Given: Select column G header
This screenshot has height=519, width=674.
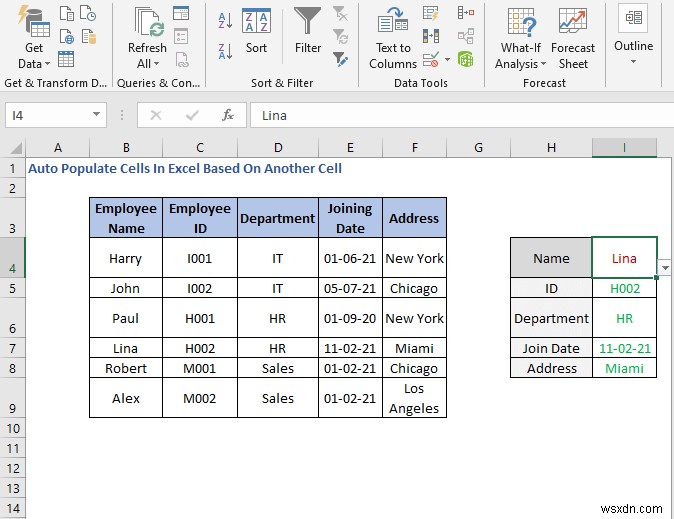Looking at the screenshot, I should 478,148.
